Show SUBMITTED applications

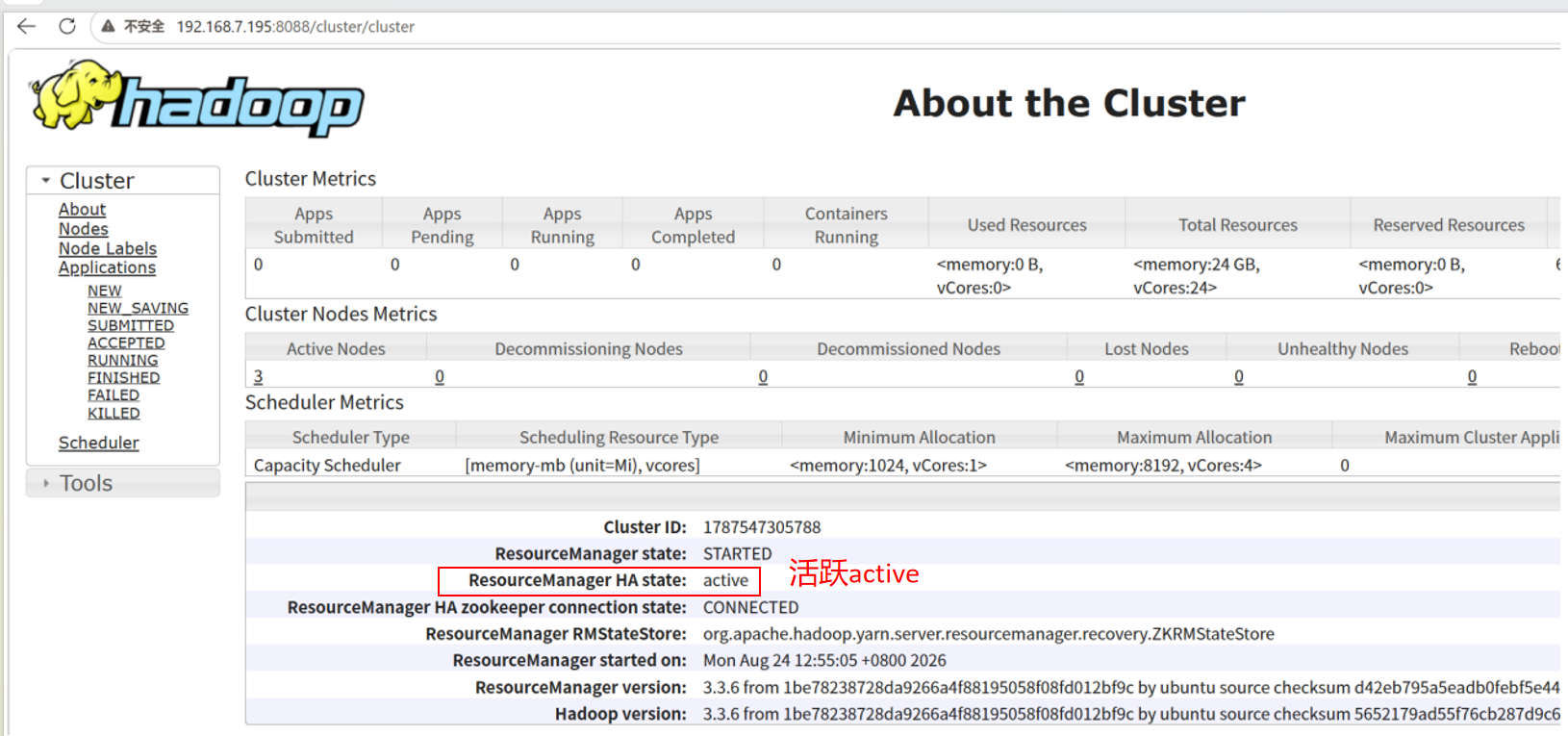(131, 325)
